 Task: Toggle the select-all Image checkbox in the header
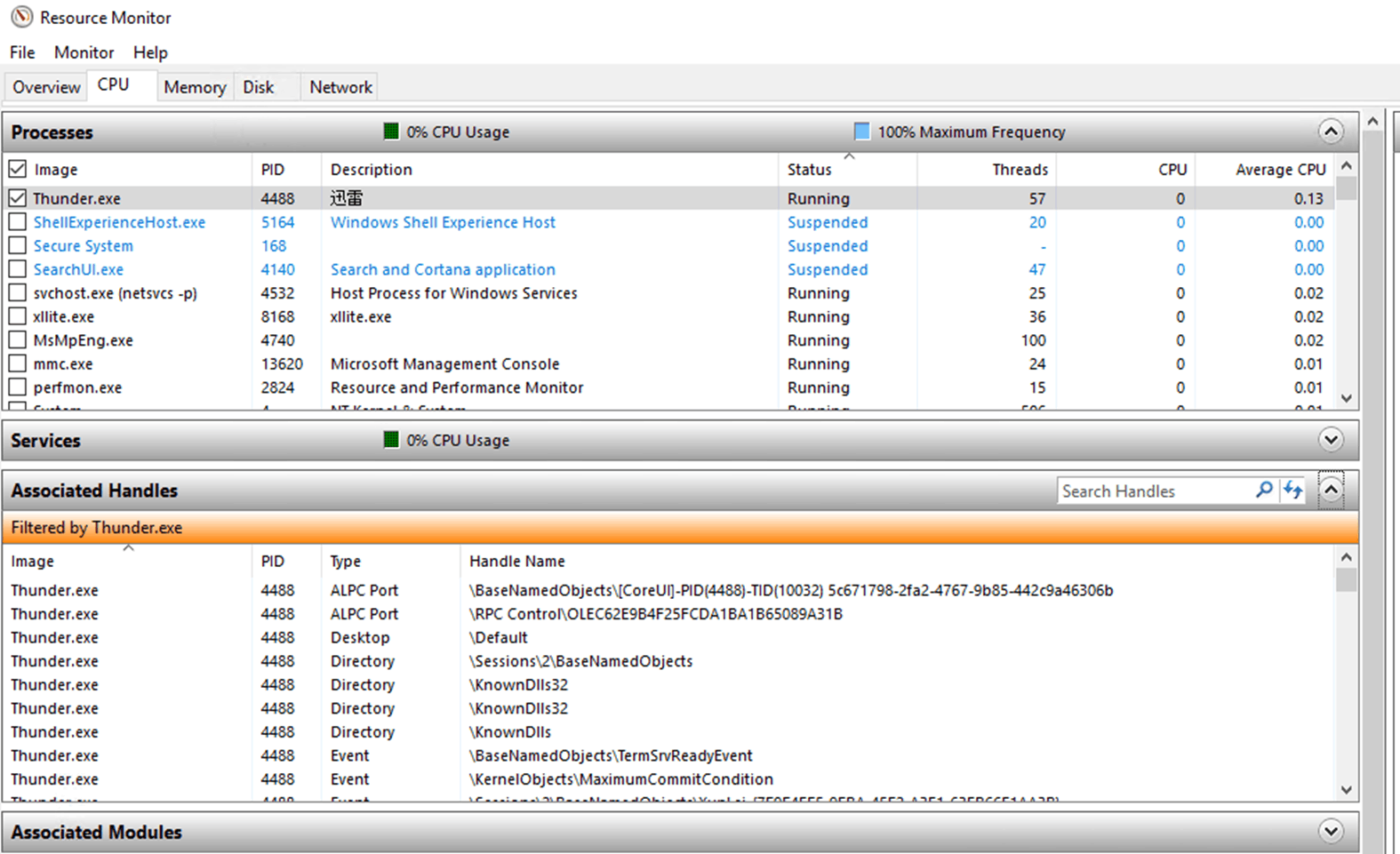click(18, 169)
